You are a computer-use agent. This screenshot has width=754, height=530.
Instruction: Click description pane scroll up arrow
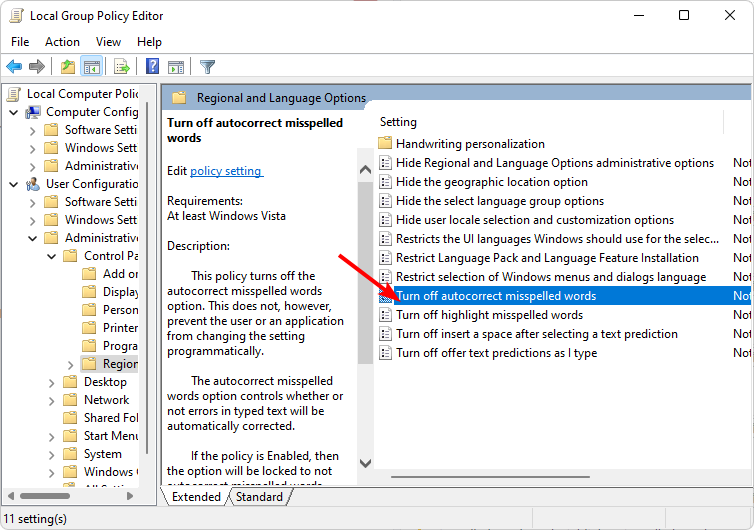[365, 170]
